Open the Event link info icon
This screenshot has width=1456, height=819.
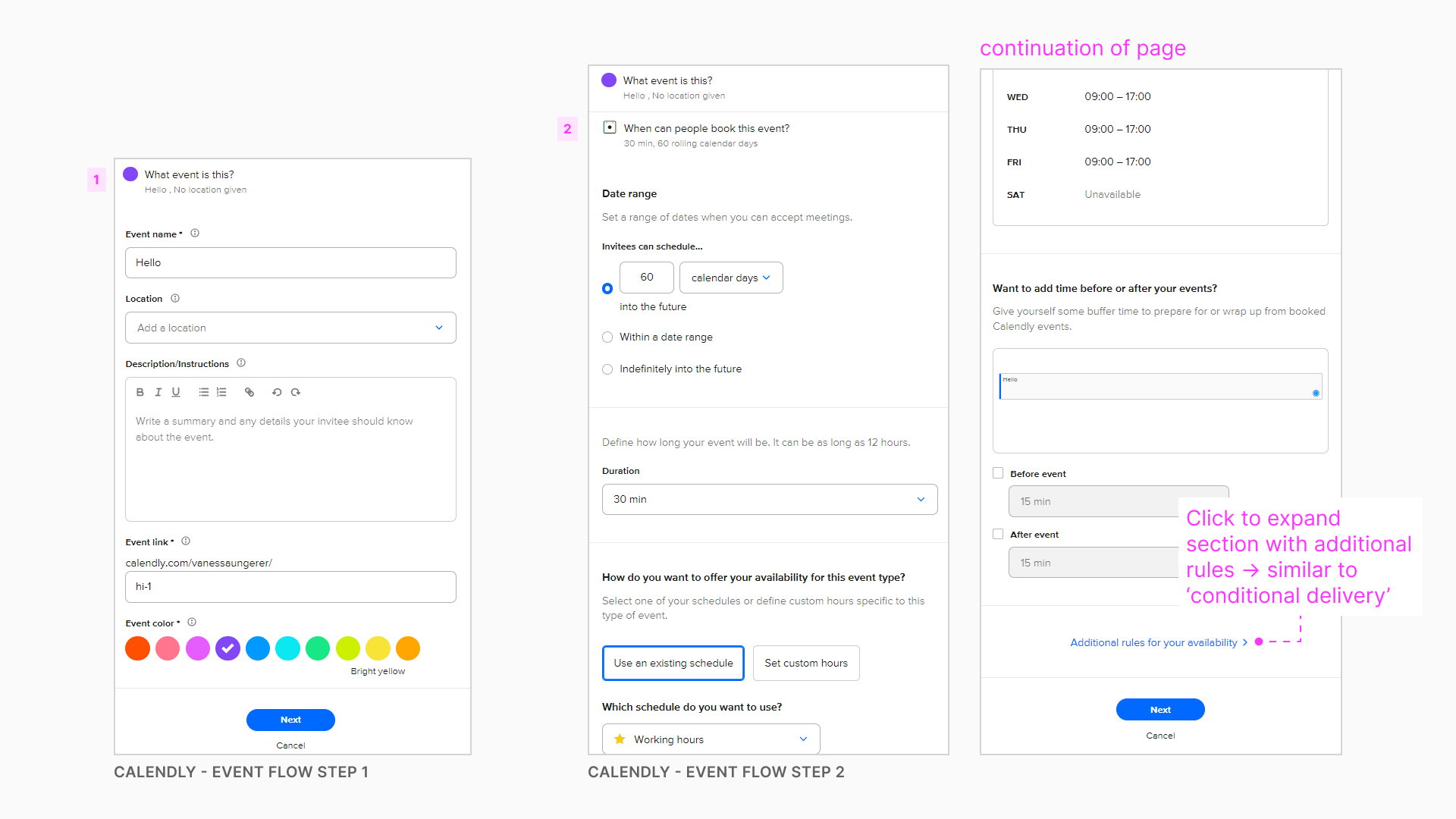pos(186,541)
